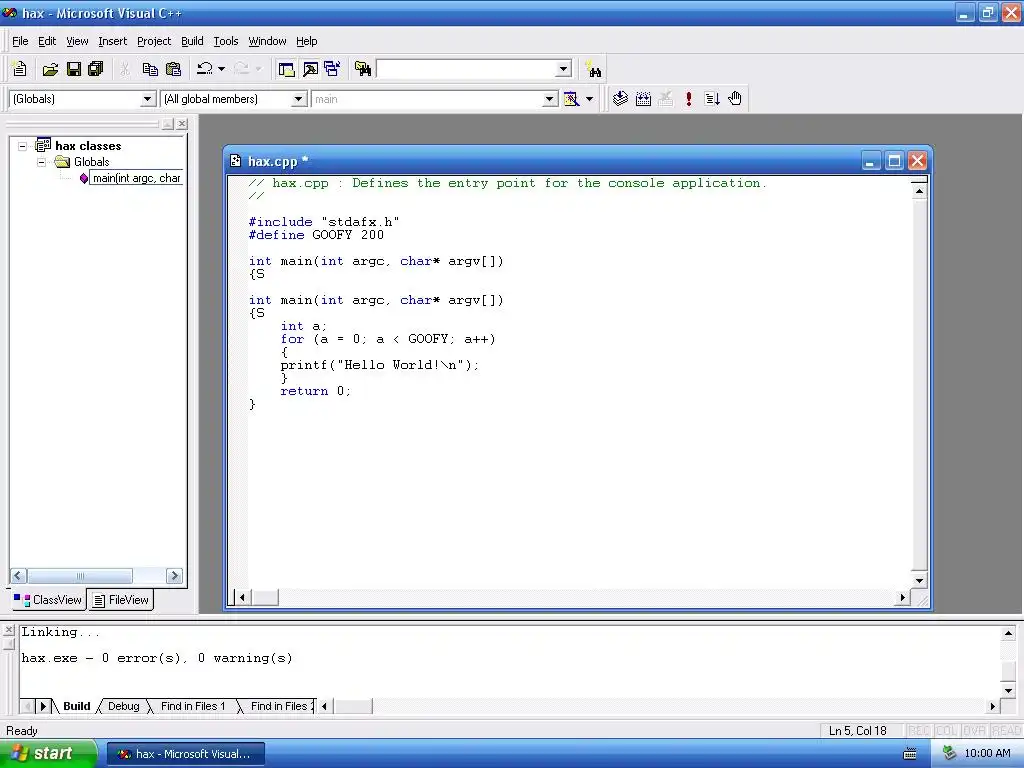Select main(int argc, char tree item
The image size is (1024, 768).
point(136,178)
